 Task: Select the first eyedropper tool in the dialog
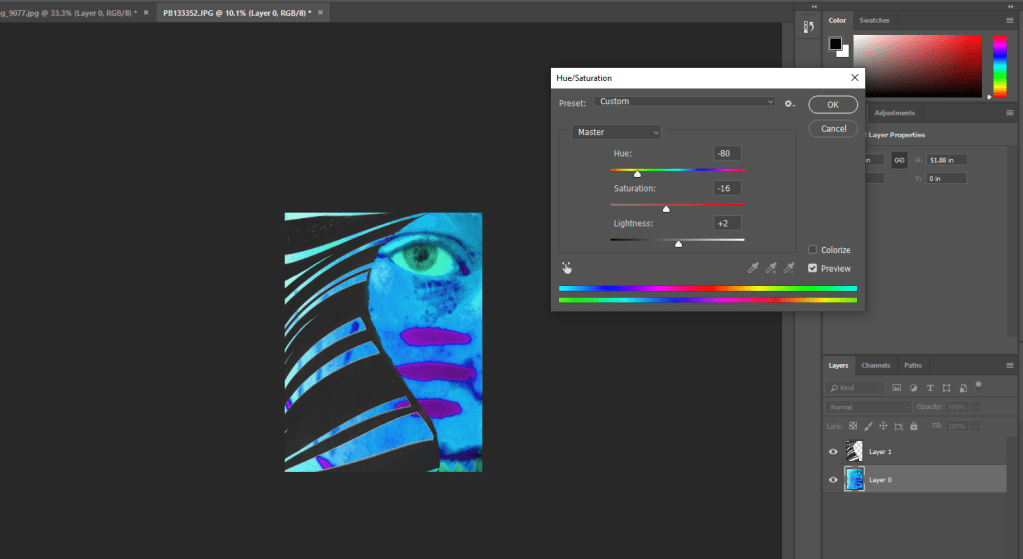(x=753, y=268)
